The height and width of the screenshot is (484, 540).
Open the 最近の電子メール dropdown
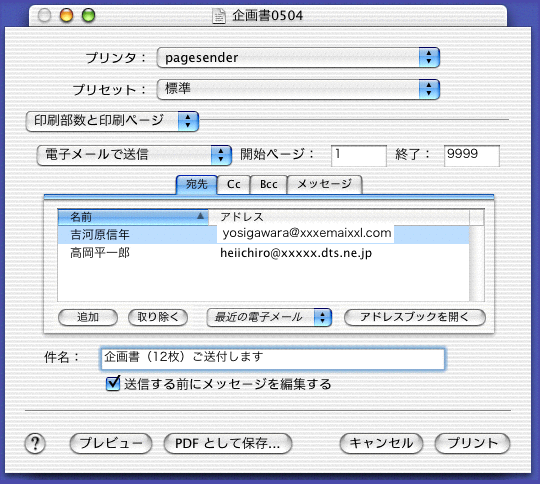point(269,317)
